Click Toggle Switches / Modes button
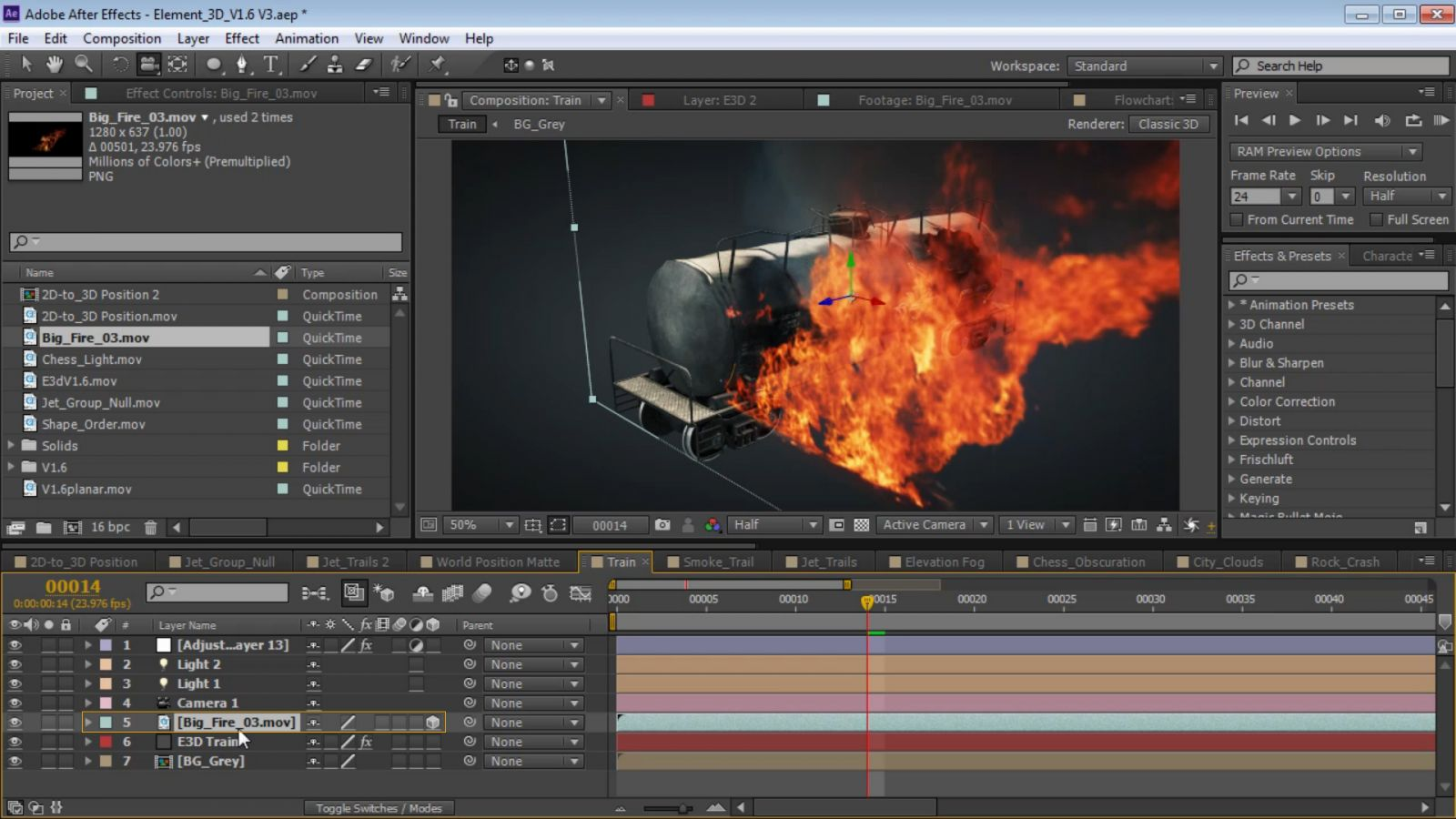Viewport: 1456px width, 819px height. tap(379, 808)
